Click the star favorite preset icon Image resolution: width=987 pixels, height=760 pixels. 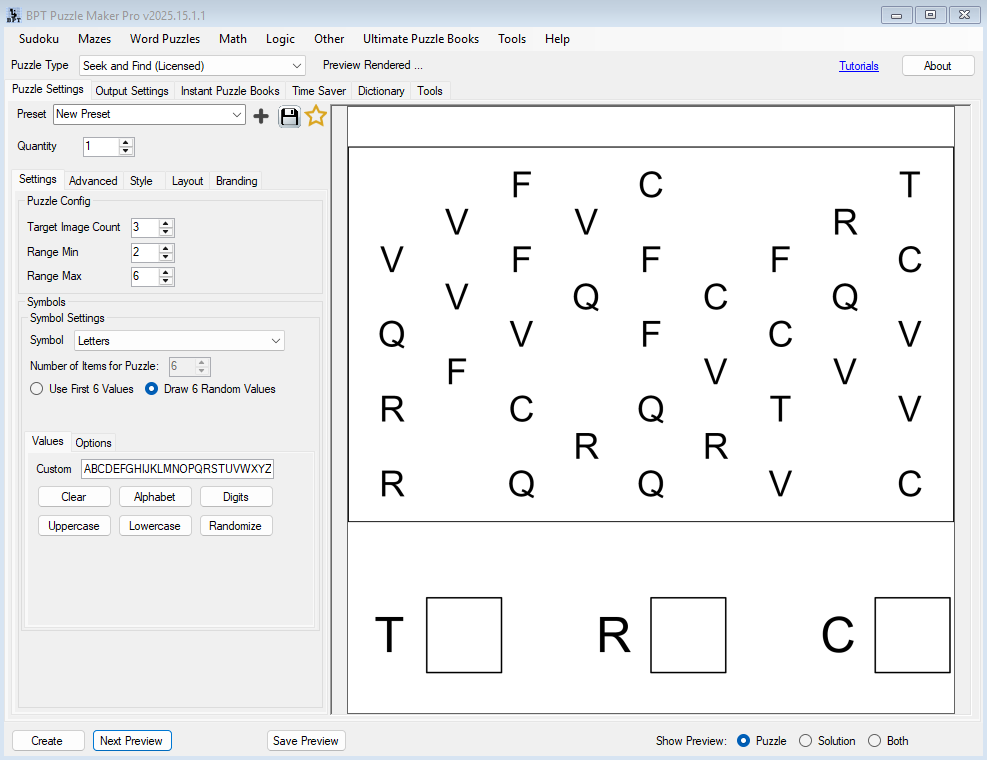point(316,116)
